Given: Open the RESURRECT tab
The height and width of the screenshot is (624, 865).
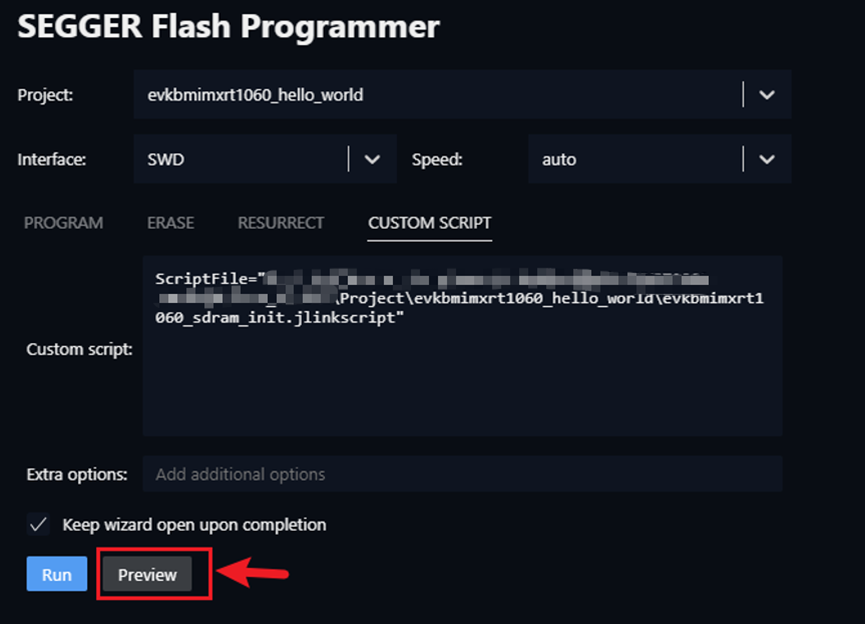Looking at the screenshot, I should (280, 222).
